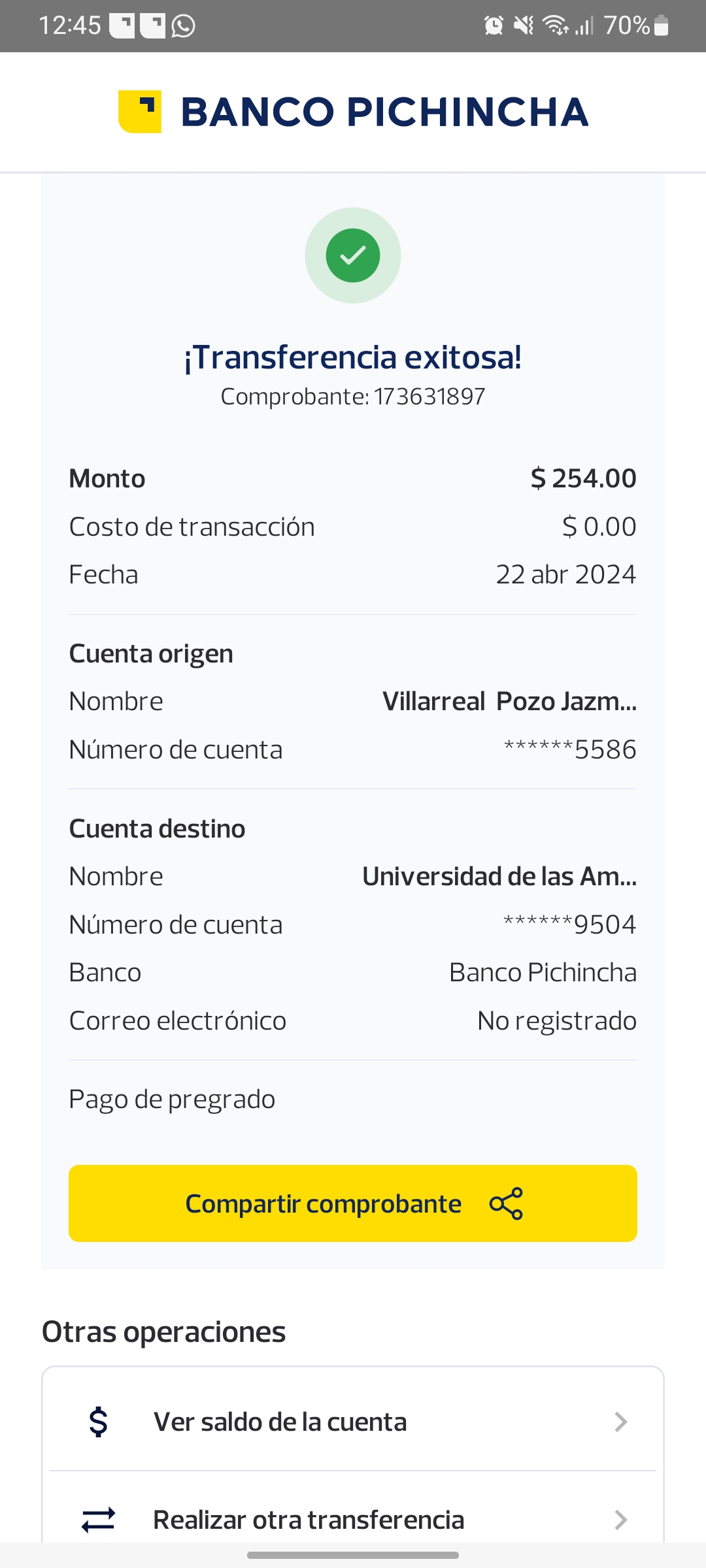Open chevron next to Ver saldo de la cuenta

coord(621,1422)
